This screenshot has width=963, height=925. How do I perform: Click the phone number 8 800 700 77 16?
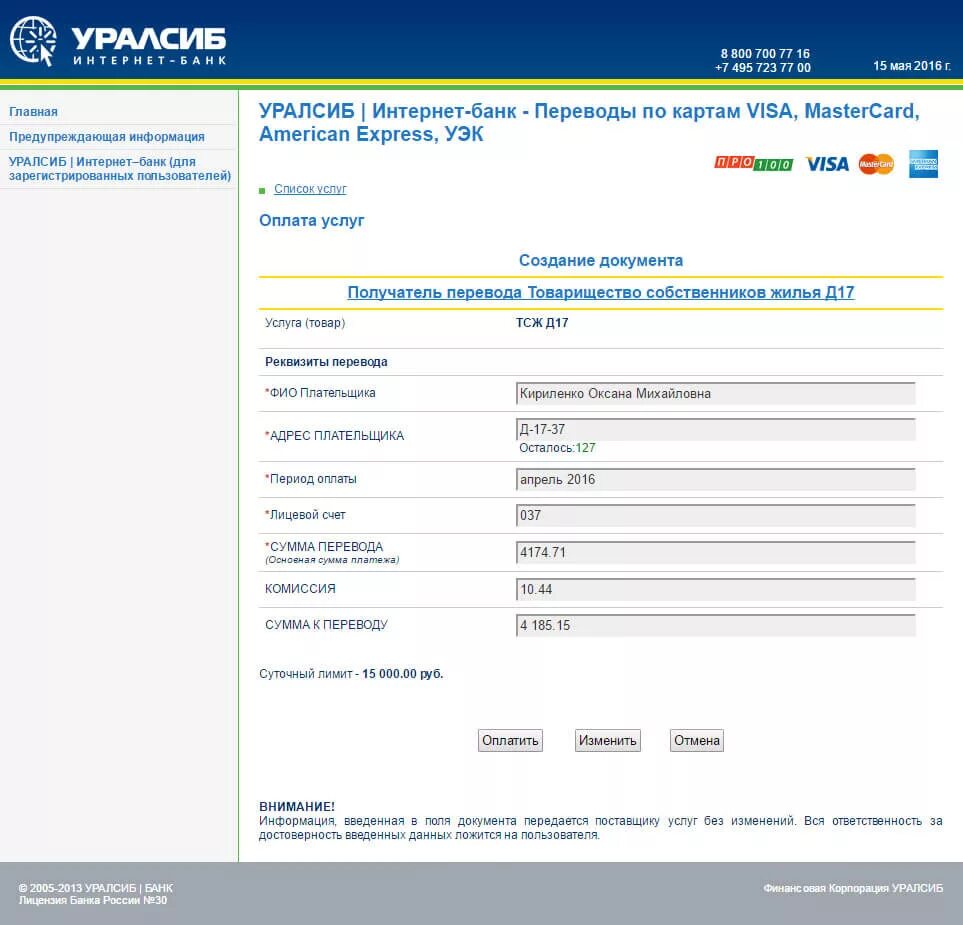click(765, 53)
